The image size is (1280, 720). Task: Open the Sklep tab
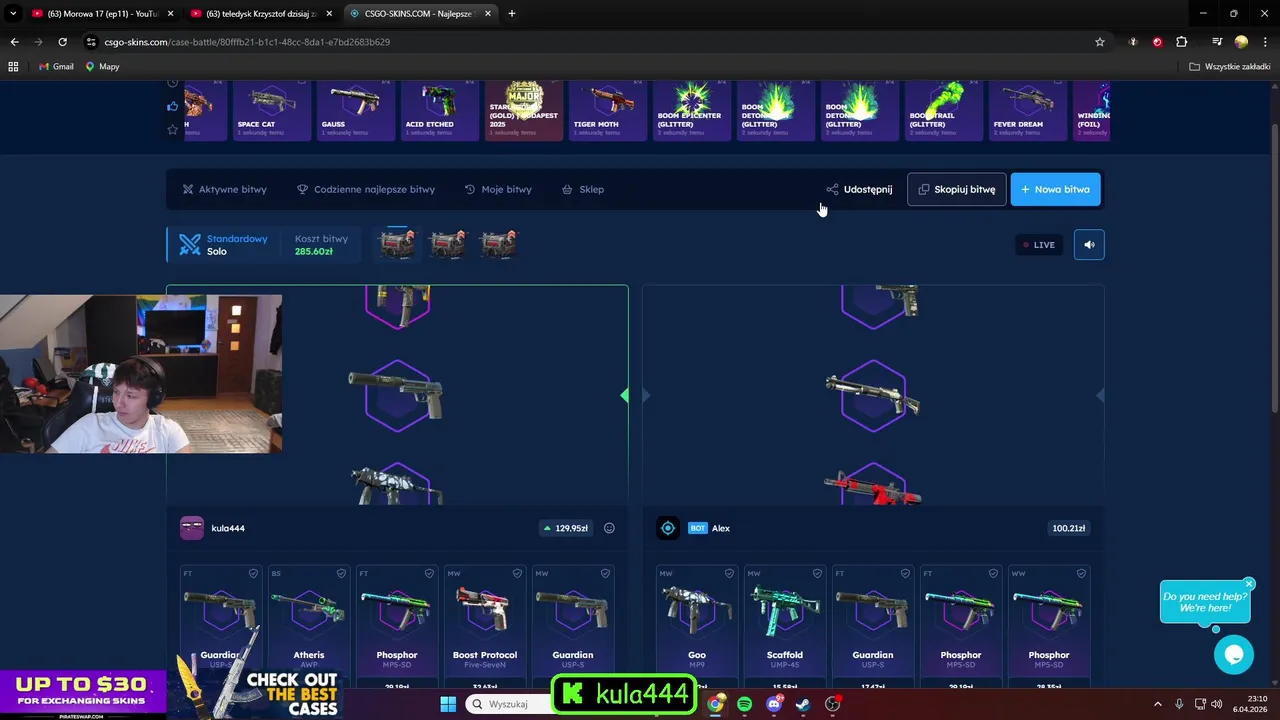tap(583, 189)
